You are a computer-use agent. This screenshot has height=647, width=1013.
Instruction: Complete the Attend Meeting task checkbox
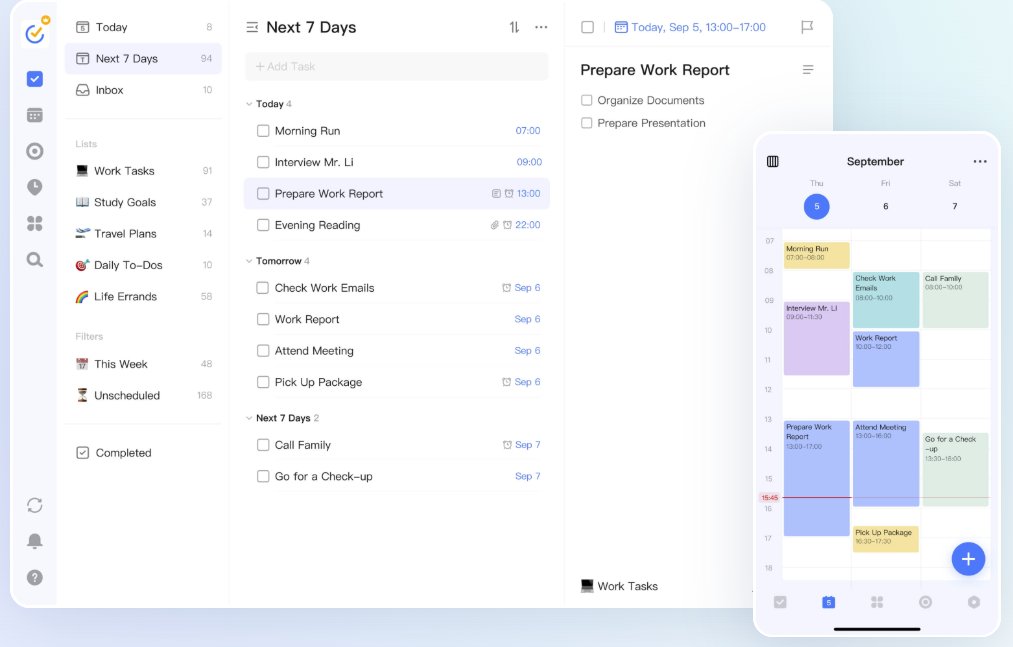coord(263,350)
